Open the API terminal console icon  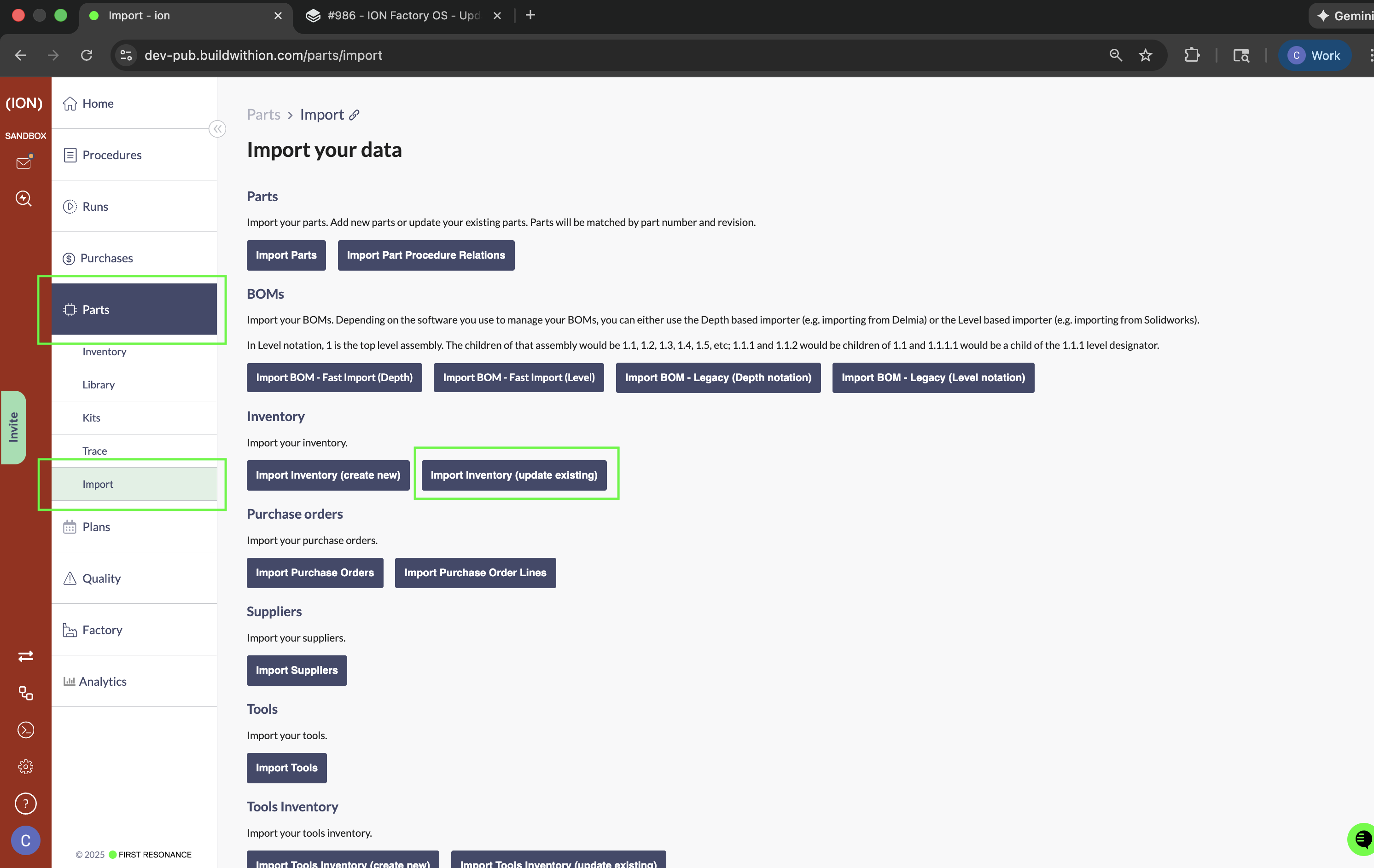(26, 729)
